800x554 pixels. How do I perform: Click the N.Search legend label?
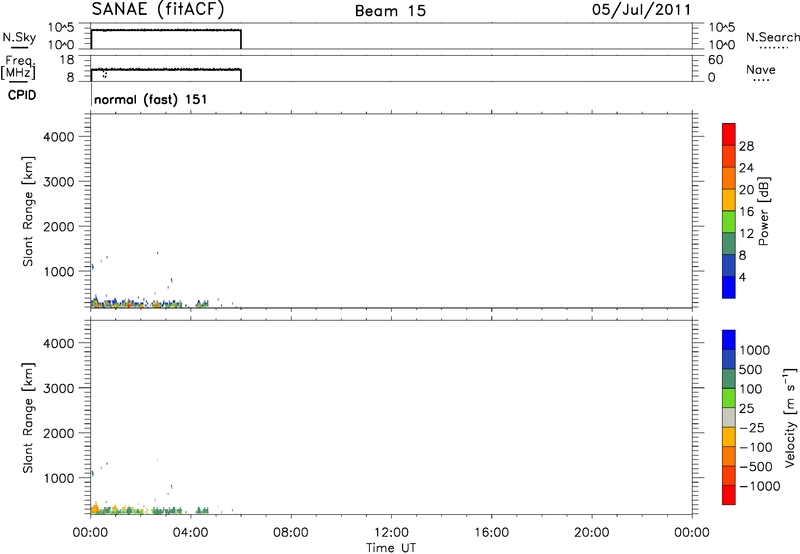pyautogui.click(x=773, y=37)
